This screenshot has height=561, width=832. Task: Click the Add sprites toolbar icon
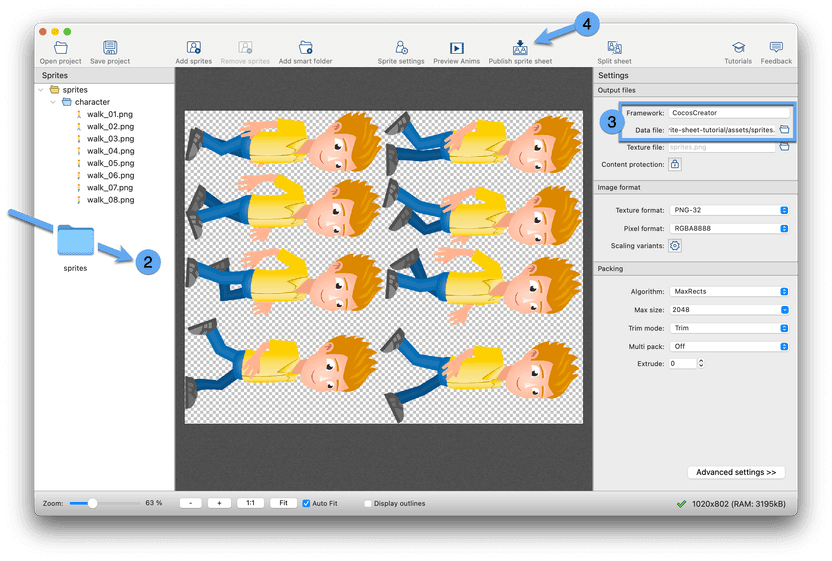(x=194, y=48)
